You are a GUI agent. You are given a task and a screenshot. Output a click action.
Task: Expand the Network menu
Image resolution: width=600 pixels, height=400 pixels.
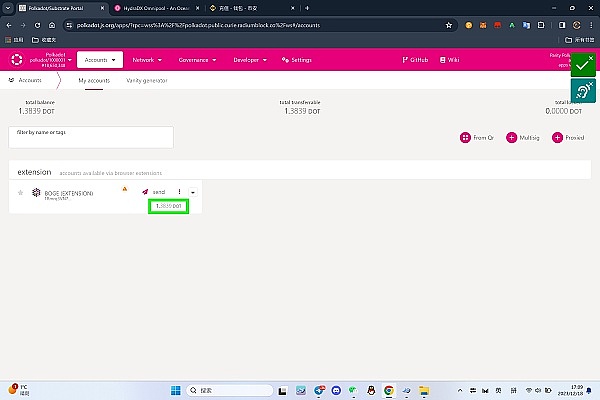point(147,60)
